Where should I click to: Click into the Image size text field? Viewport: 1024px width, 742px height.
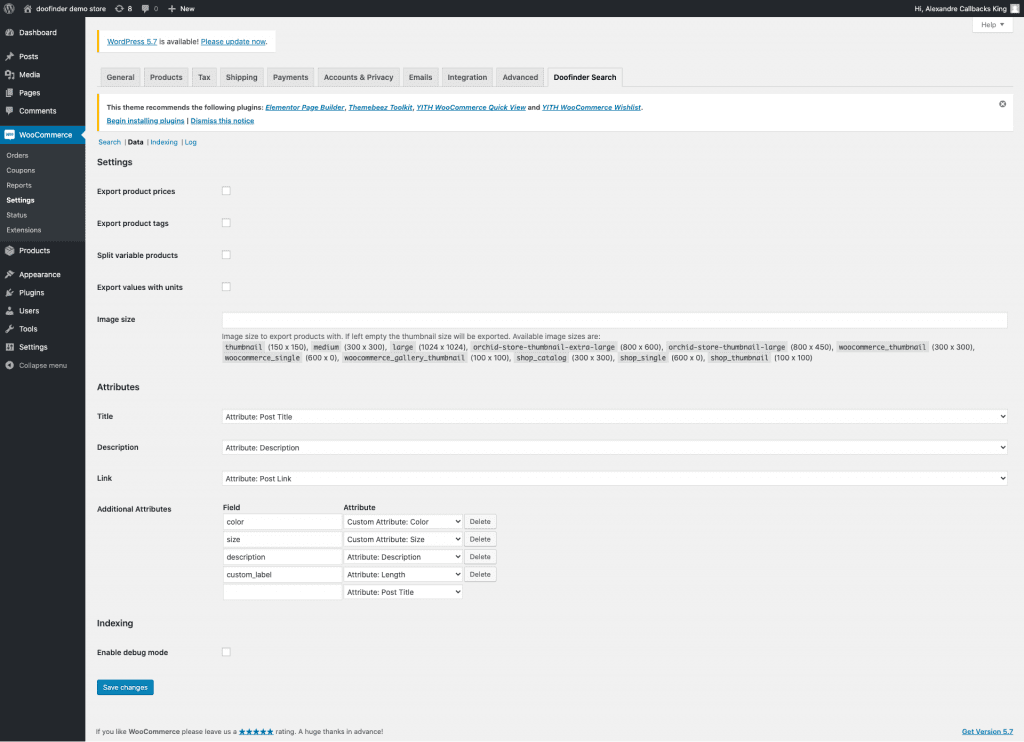pos(614,320)
